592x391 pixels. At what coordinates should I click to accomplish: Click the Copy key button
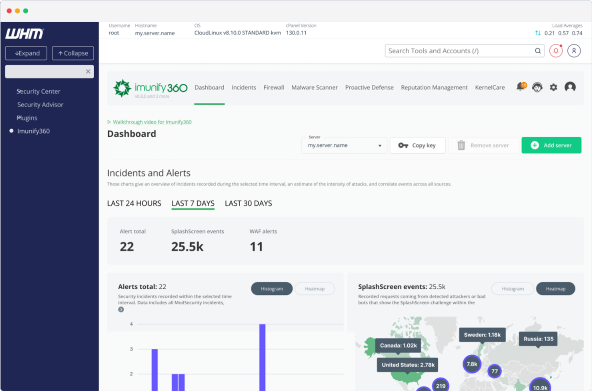point(418,145)
